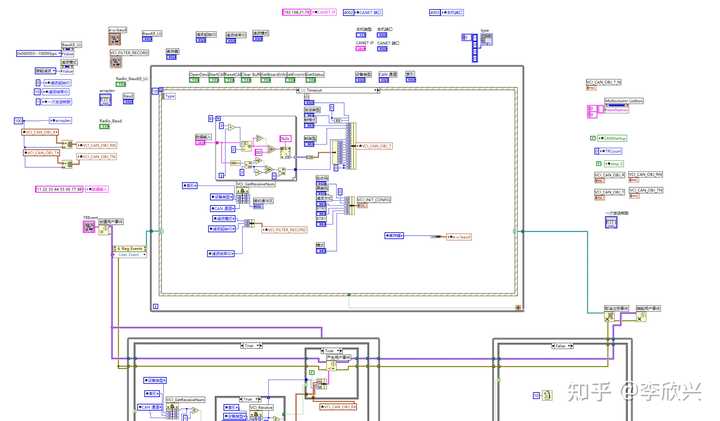Select the Build Array node feeding VCI_CAN_OBJ_TN
Screen dimensions: 720x421
pyautogui.click(x=67, y=164)
